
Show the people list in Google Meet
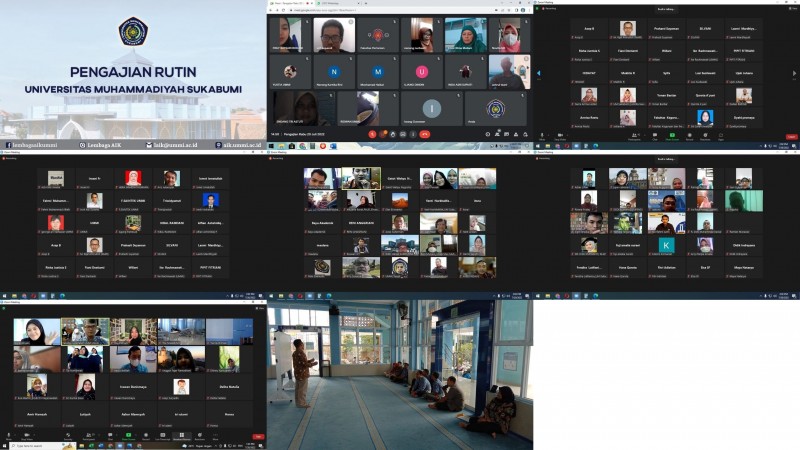(x=497, y=134)
